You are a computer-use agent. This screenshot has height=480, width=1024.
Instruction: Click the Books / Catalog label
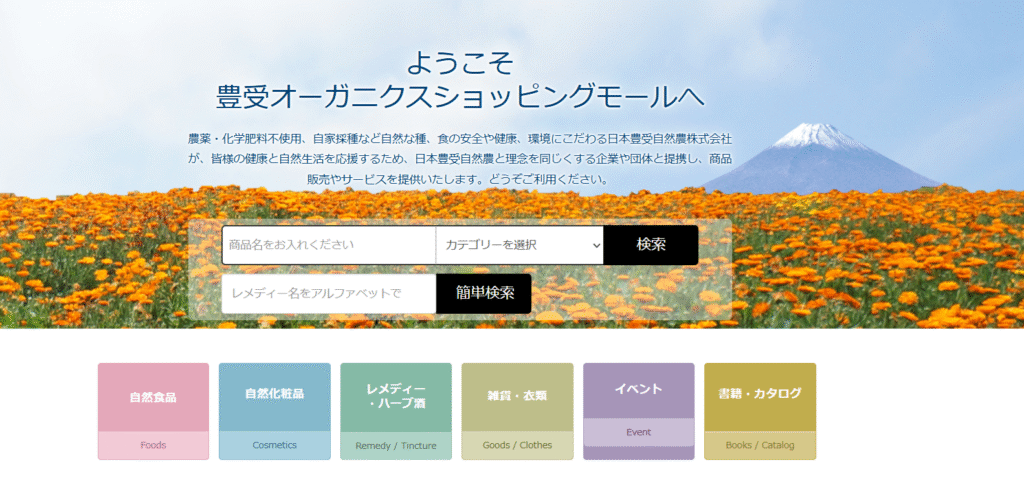coord(760,446)
